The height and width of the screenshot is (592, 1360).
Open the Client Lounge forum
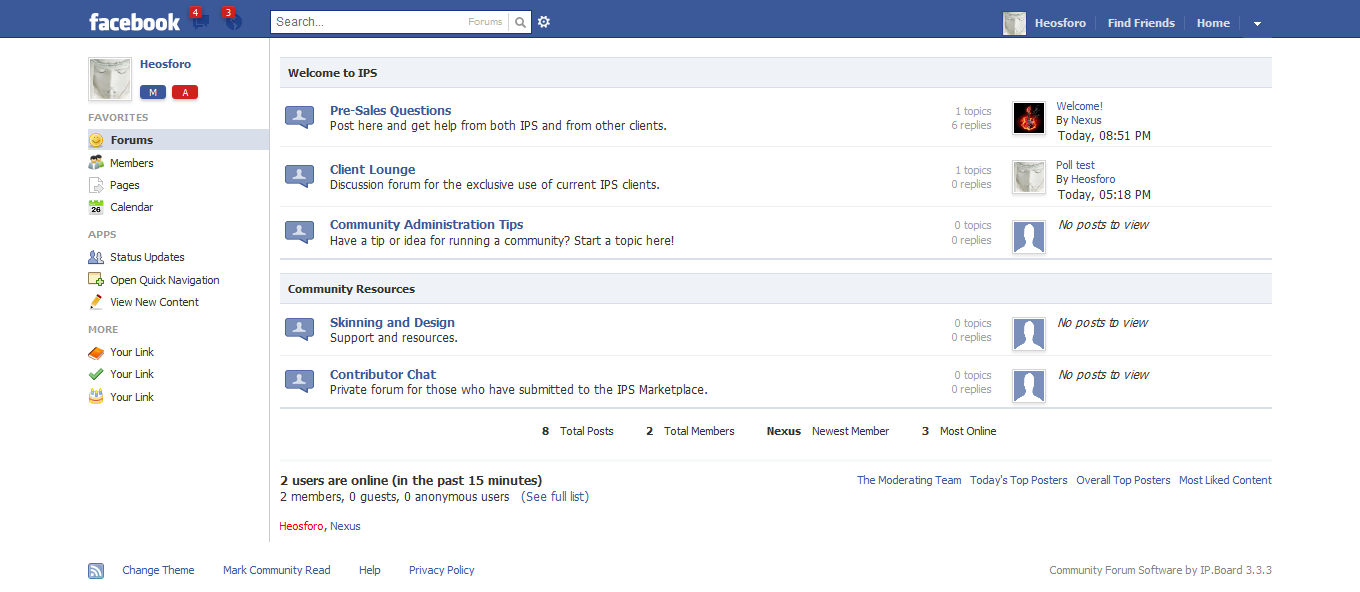tap(373, 170)
